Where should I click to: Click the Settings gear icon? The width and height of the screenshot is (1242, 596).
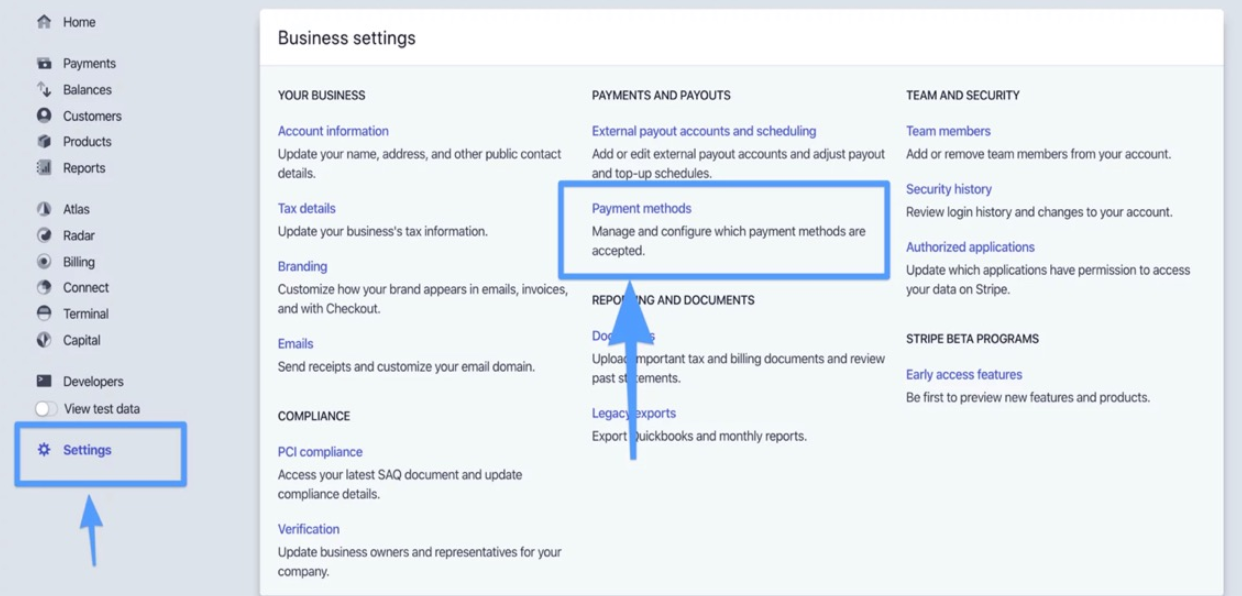(x=44, y=450)
